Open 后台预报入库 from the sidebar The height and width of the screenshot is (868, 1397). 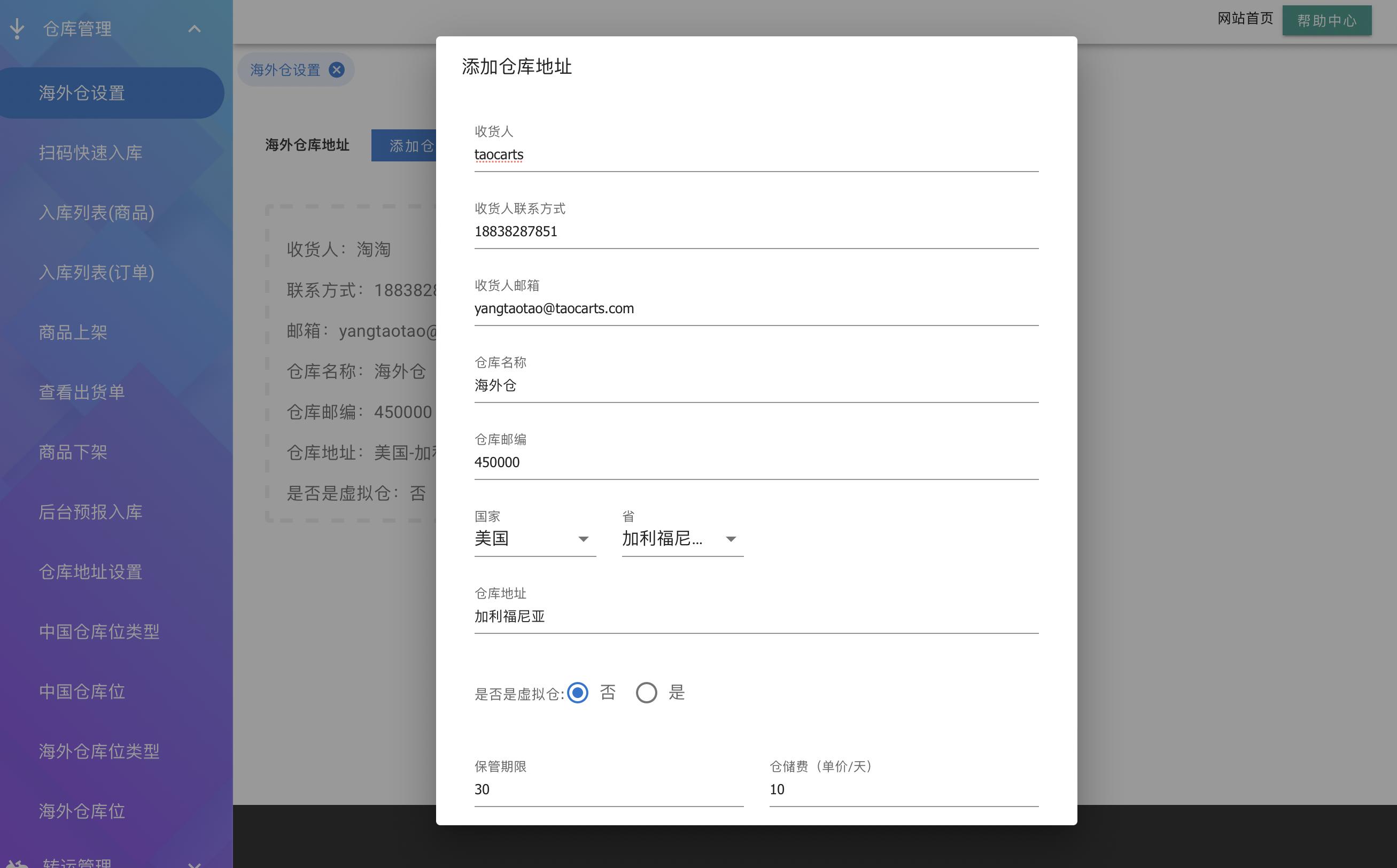tap(90, 511)
